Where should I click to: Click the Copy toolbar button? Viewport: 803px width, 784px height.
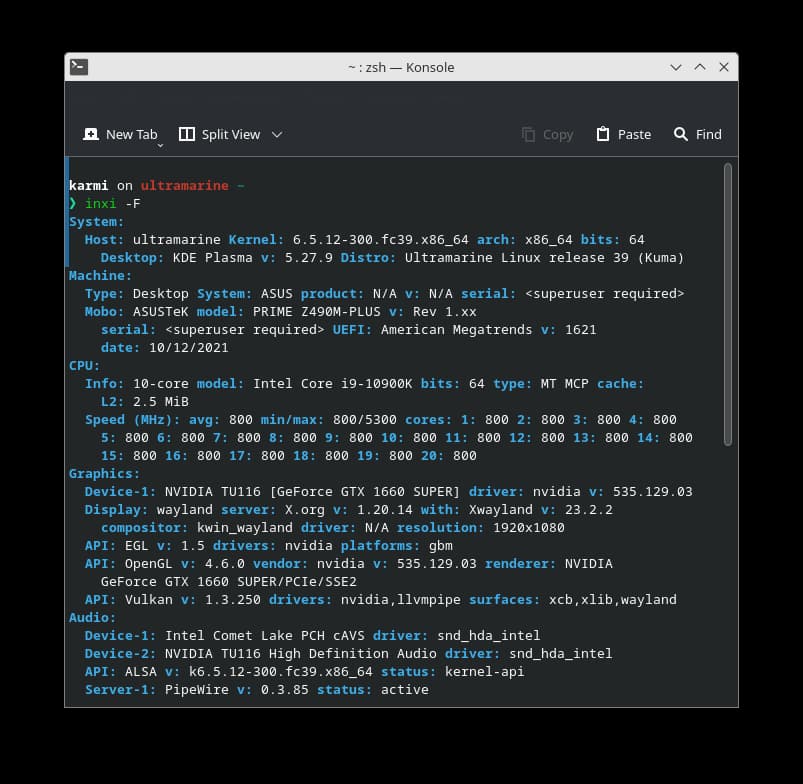(x=547, y=135)
